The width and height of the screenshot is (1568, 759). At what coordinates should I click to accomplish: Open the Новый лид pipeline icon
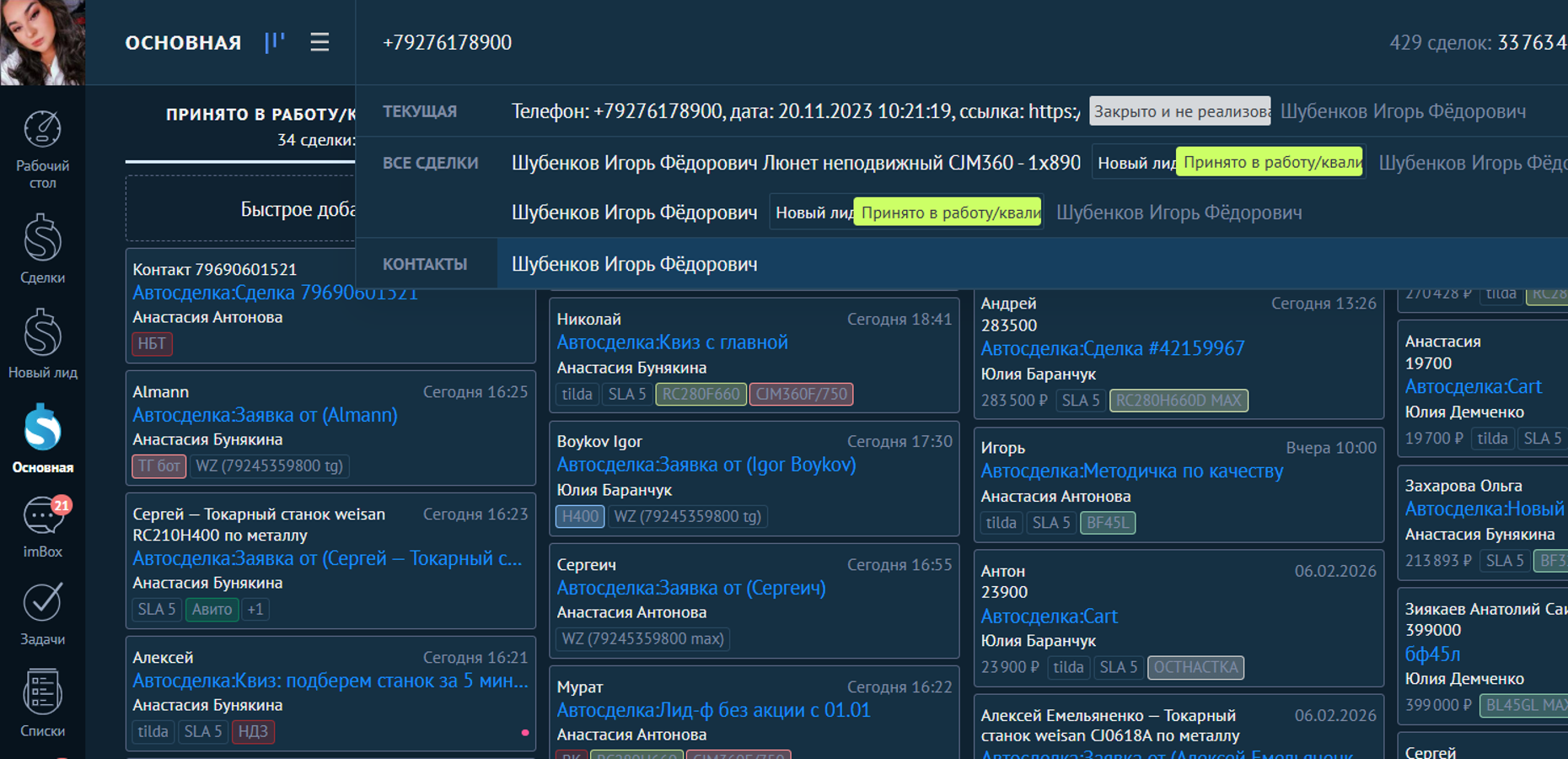click(42, 343)
